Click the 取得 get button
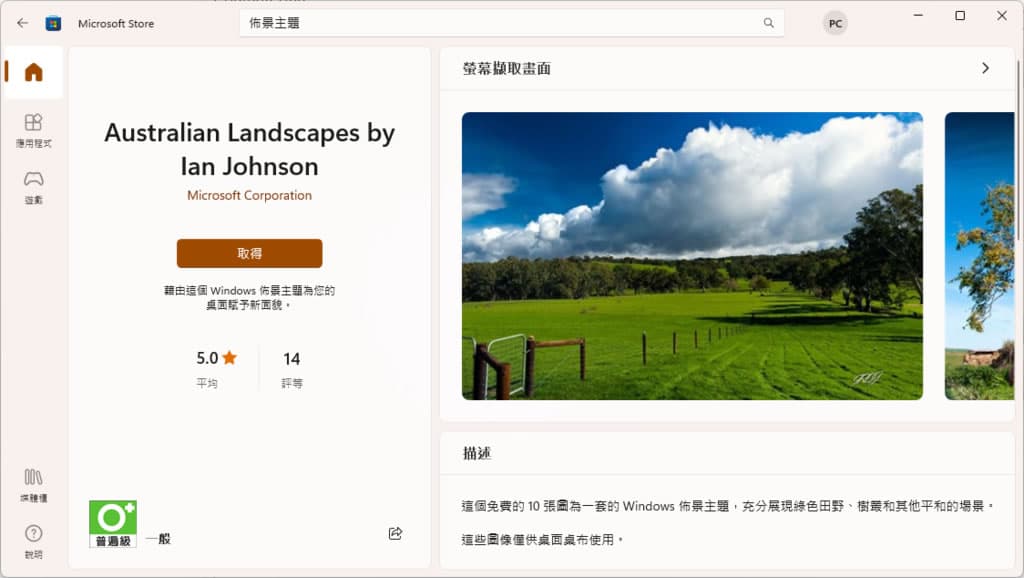The height and width of the screenshot is (578, 1024). [x=249, y=253]
